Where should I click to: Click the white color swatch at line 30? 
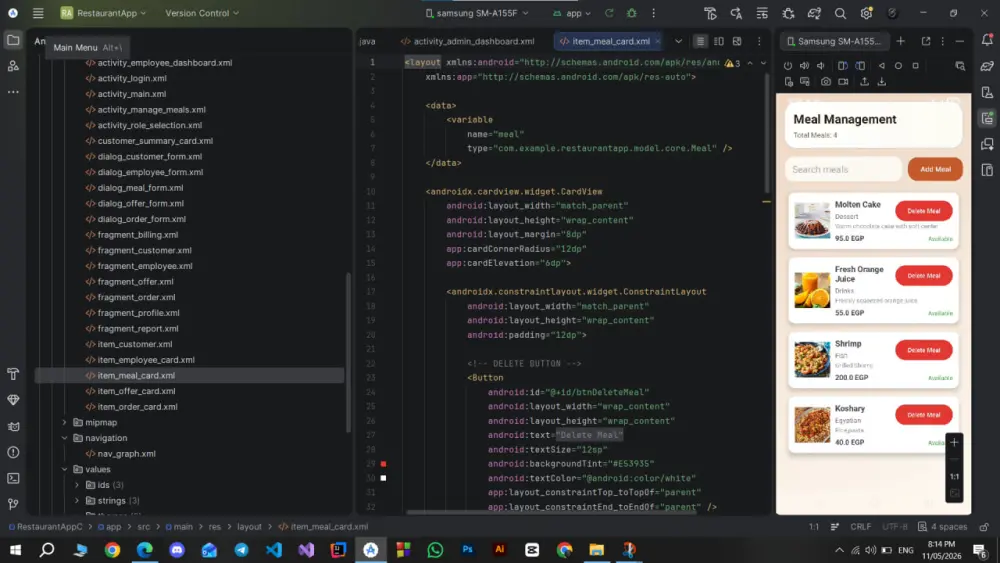383,478
